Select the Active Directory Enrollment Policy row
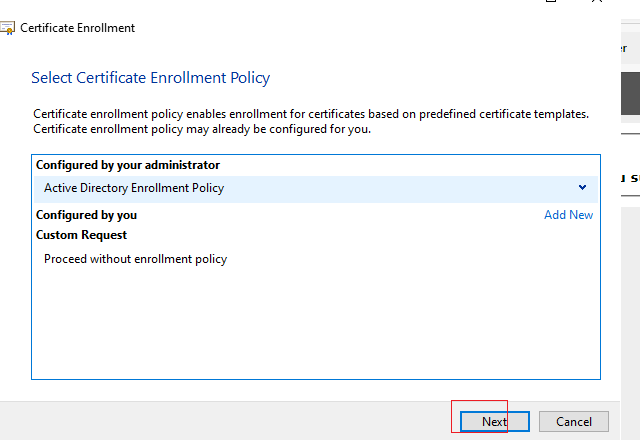This screenshot has width=640, height=440. pyautogui.click(x=316, y=188)
